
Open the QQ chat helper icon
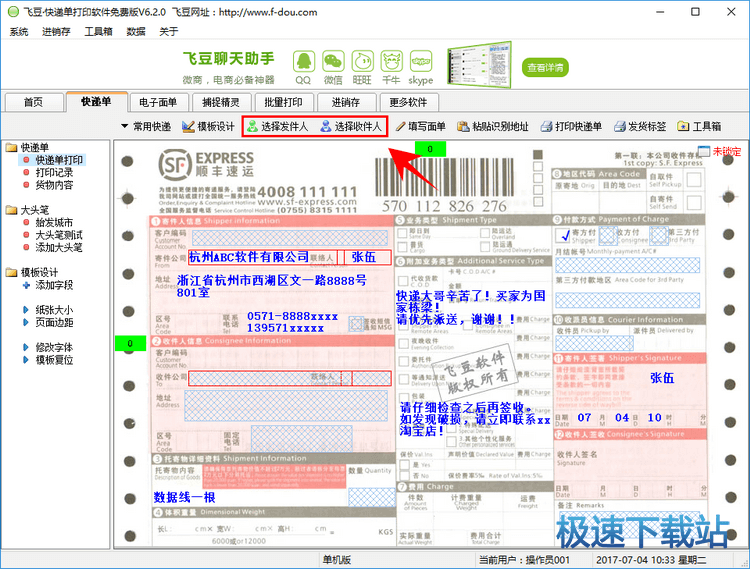pos(304,62)
